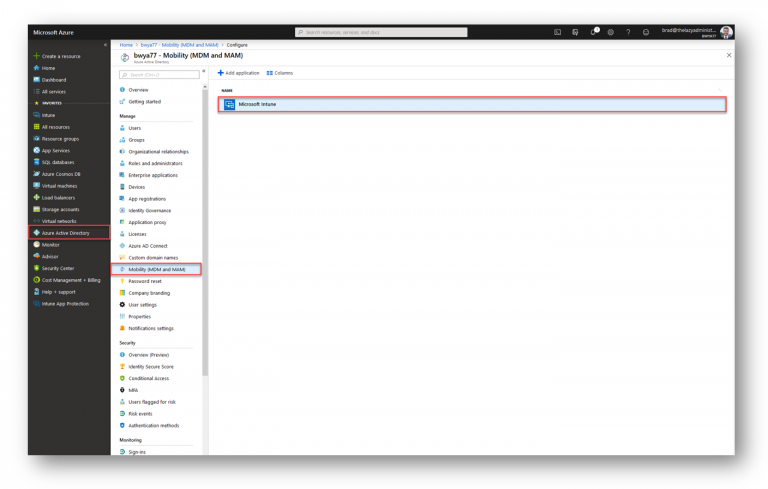
Task: Click Create a resource plus icon
Action: 36,56
